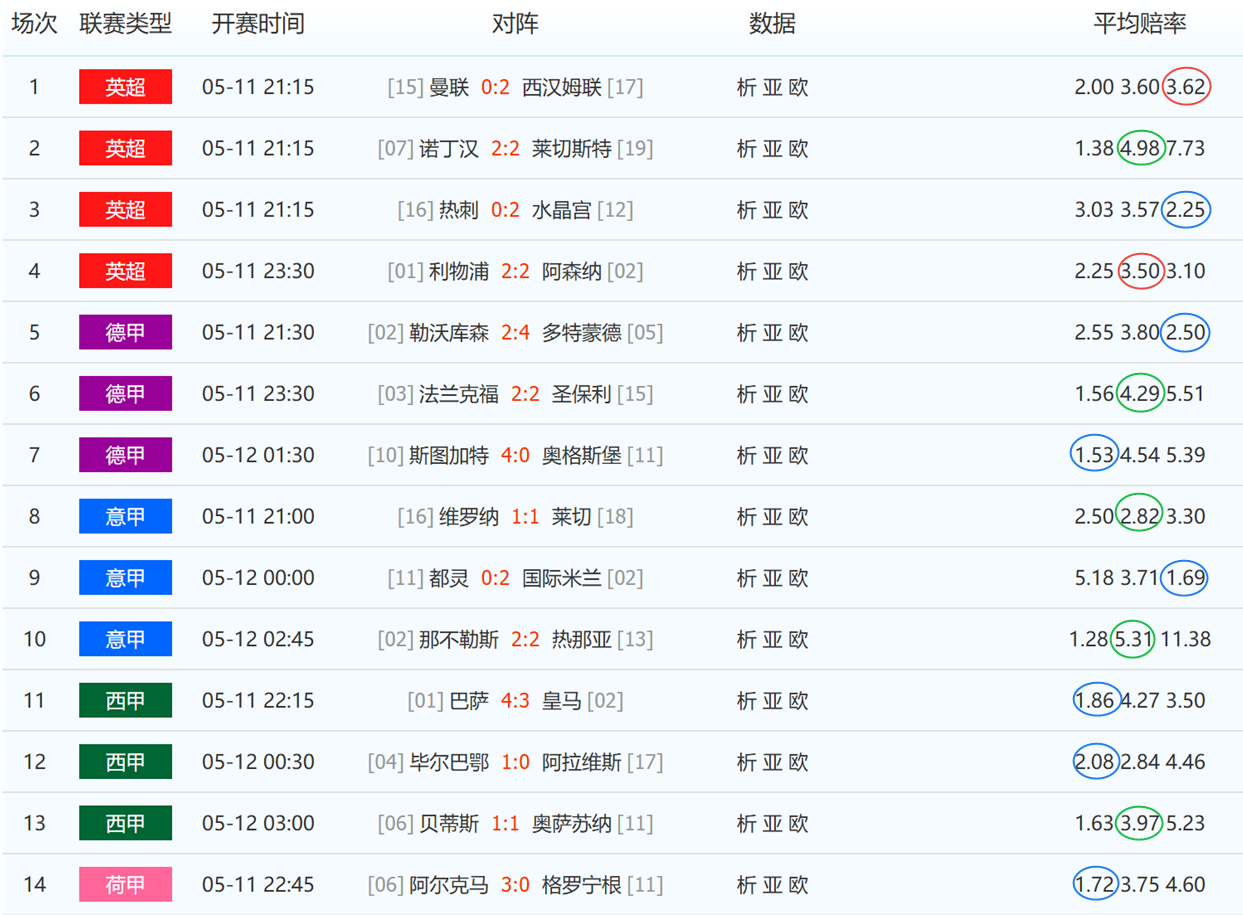Open 析 analysis for 那不勒斯 match
The image size is (1243, 915).
pyautogui.click(x=746, y=640)
